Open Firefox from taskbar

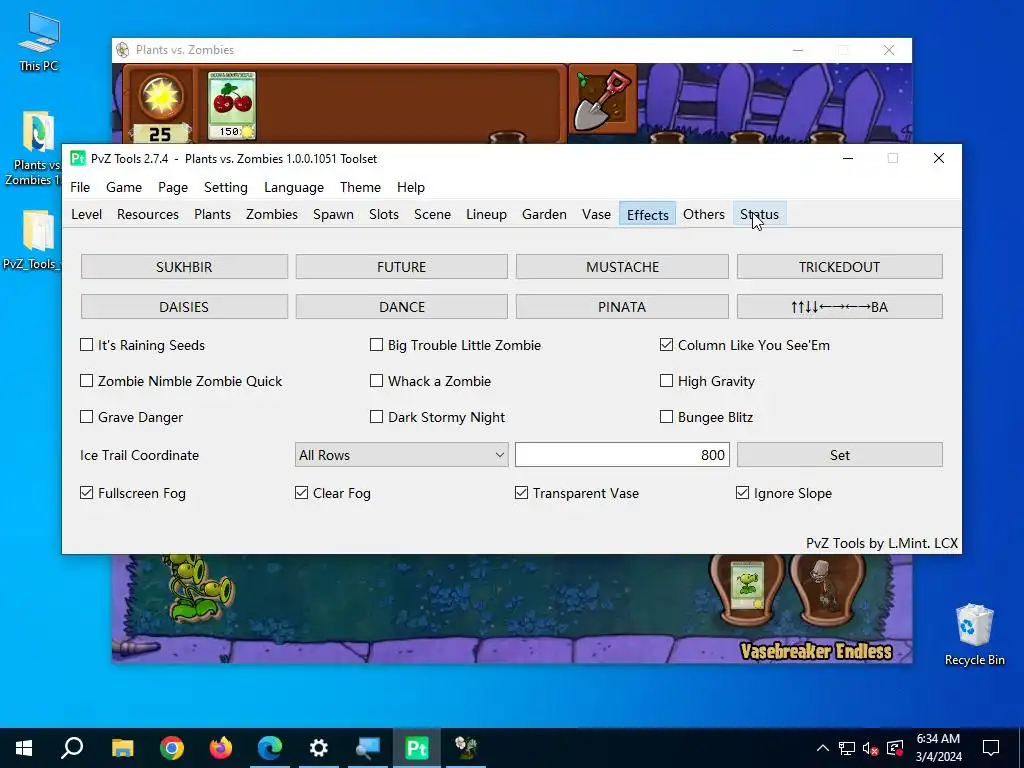click(x=221, y=748)
